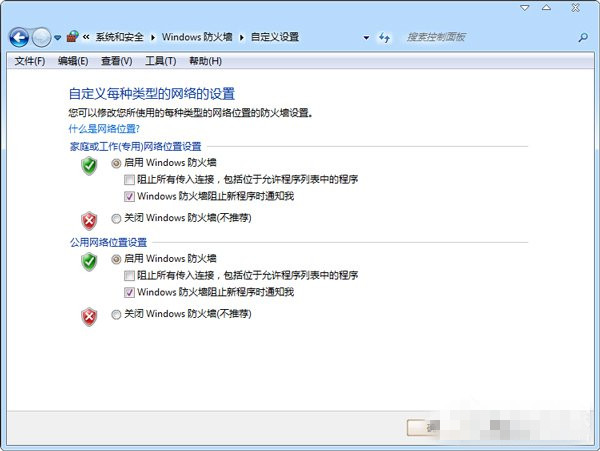Click green shield icon under 家庭或工作 section
The height and width of the screenshot is (451, 600).
[x=89, y=164]
